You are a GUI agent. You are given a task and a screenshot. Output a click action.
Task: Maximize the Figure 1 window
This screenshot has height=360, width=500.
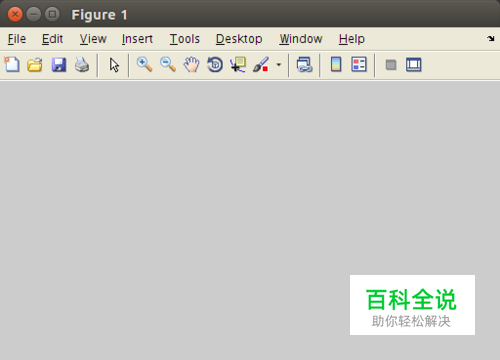(x=52, y=14)
